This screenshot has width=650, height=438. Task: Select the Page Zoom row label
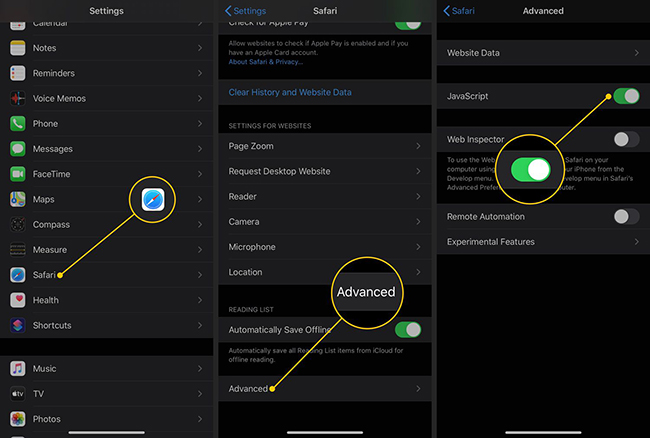tap(251, 146)
